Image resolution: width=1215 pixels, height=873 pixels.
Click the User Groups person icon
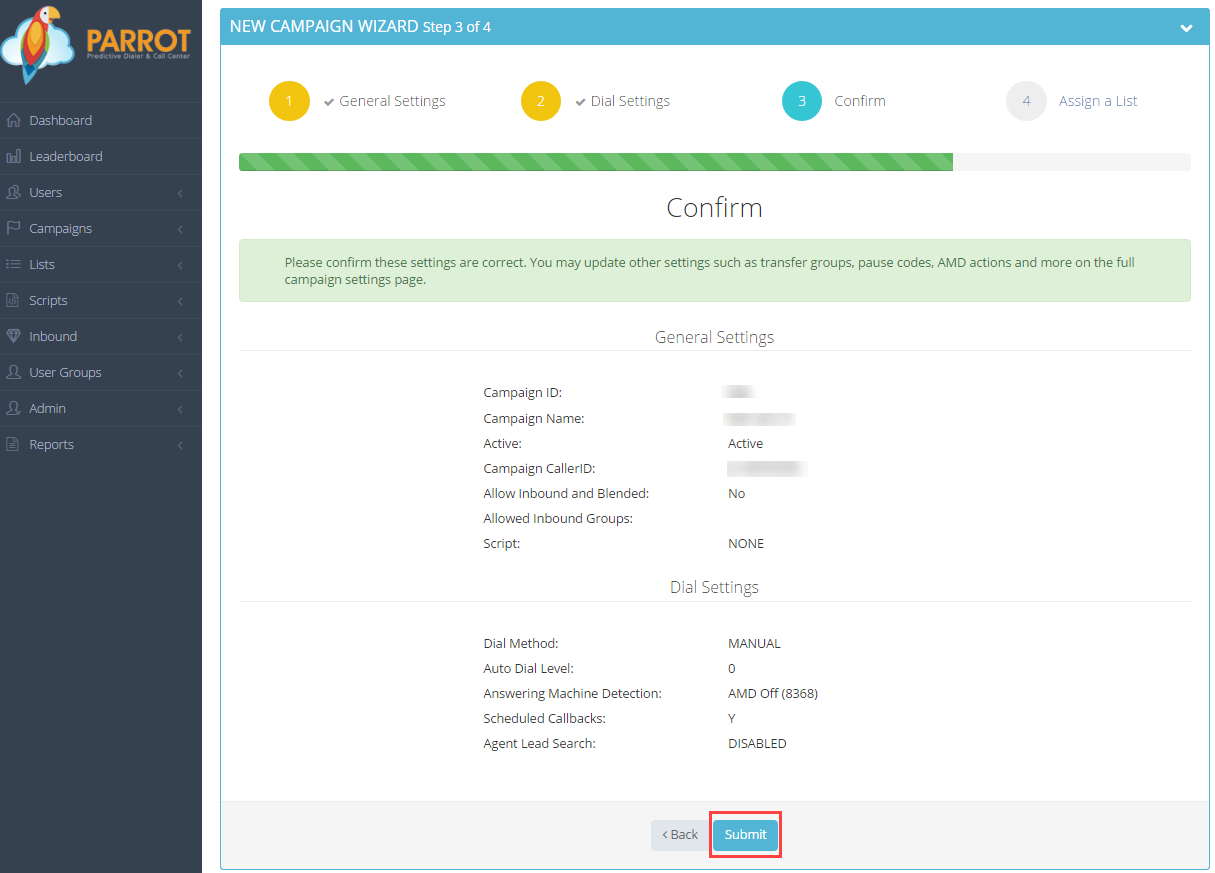14,372
